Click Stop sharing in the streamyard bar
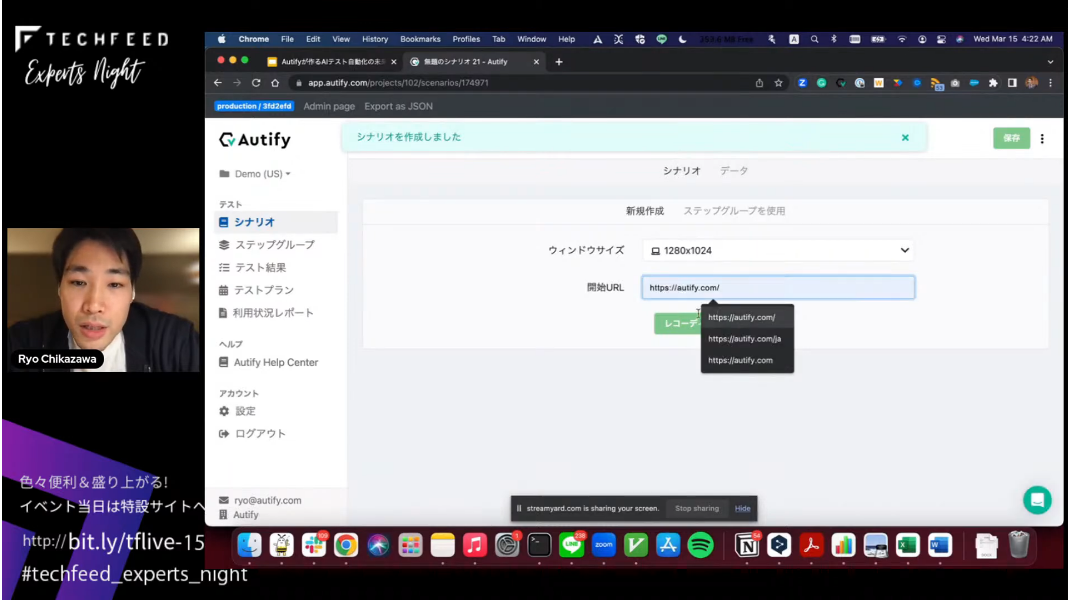Screen dimensions: 1069x600 tap(696, 509)
